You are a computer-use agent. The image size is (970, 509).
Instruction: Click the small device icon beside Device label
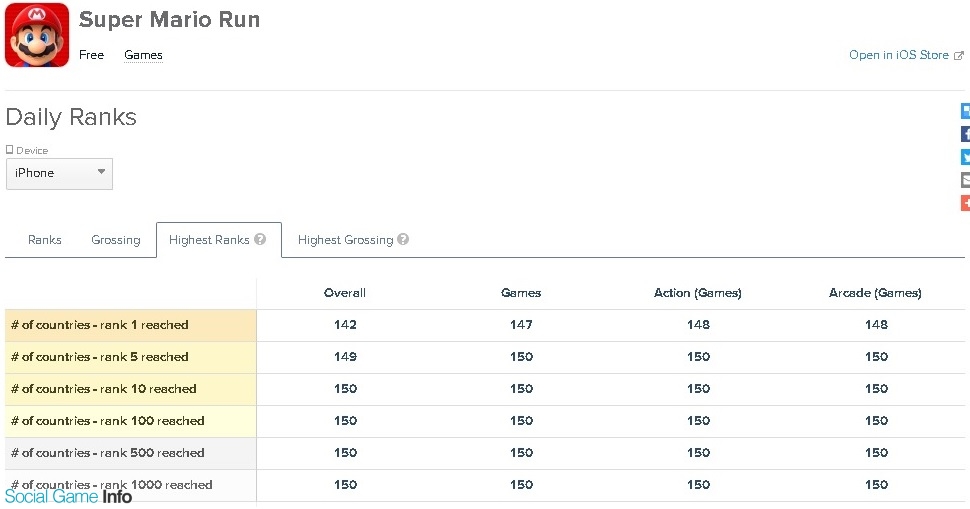tap(9, 150)
